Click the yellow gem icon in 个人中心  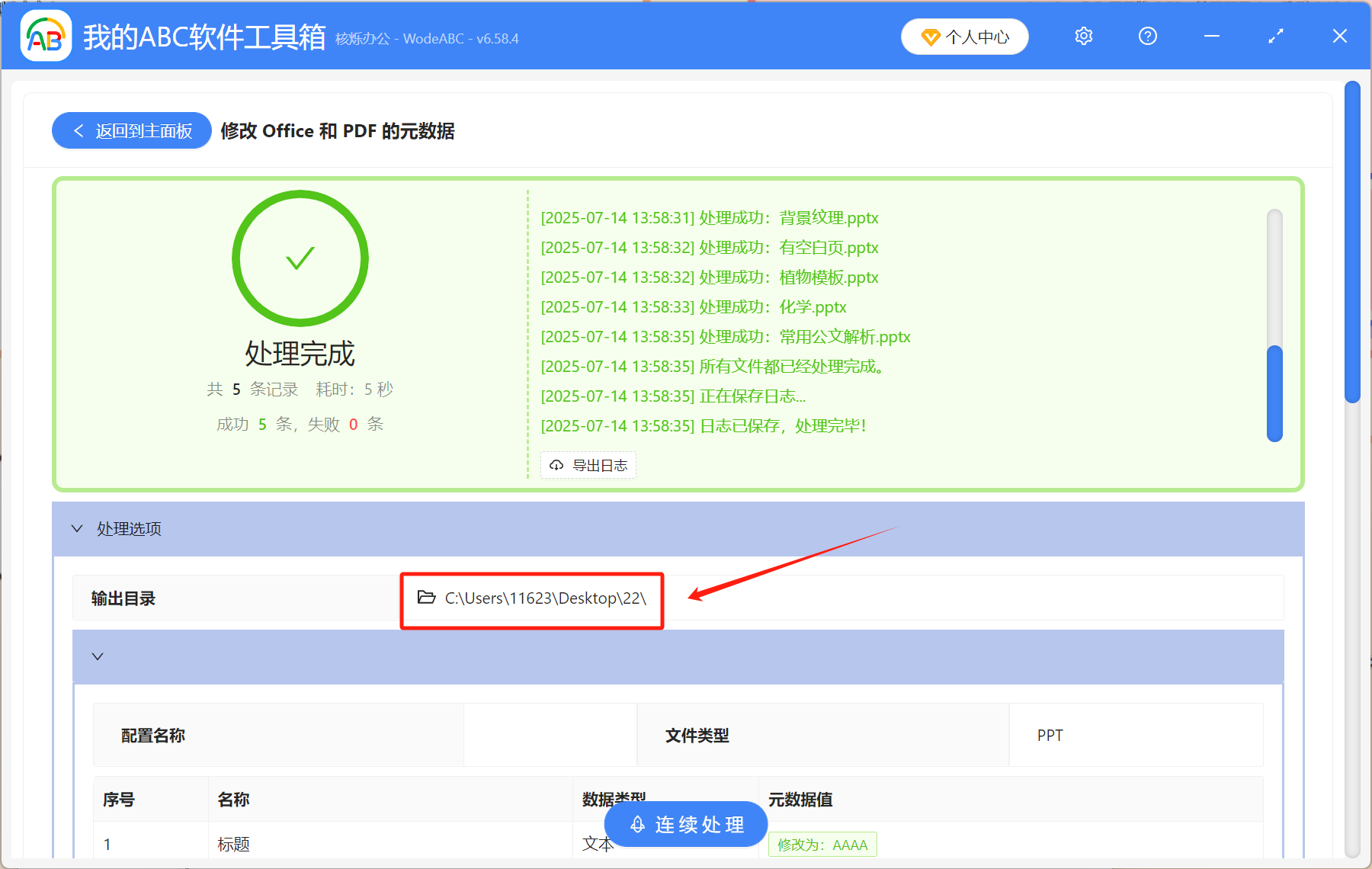930,37
